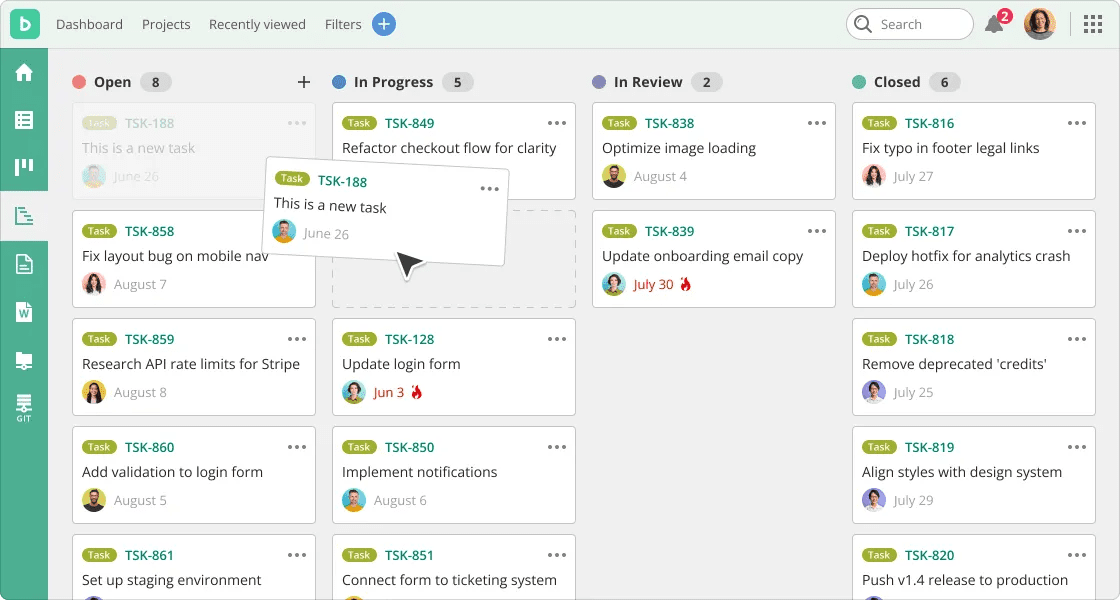Open the list view sidebar icon
This screenshot has width=1120, height=600.
24,120
